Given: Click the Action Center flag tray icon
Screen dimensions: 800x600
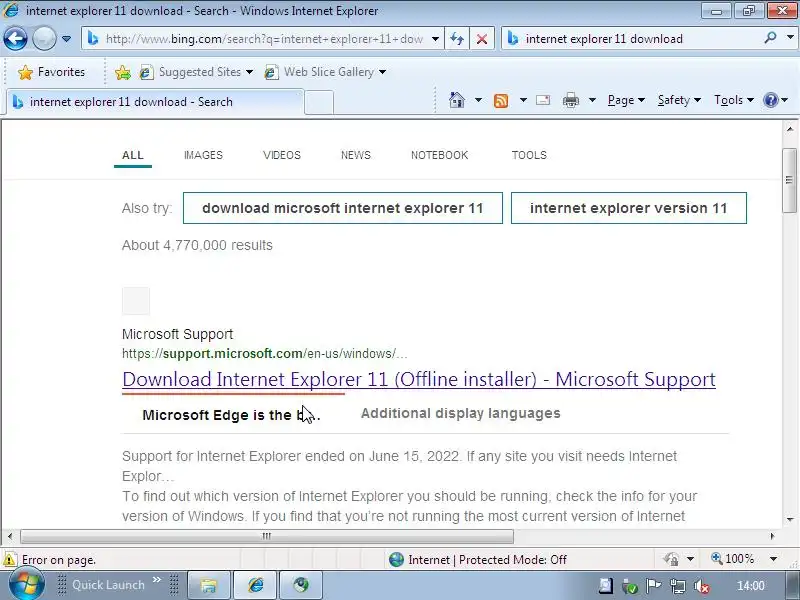Looking at the screenshot, I should pyautogui.click(x=653, y=586).
